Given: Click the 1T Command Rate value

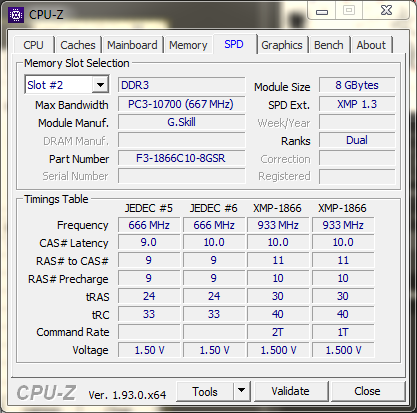Looking at the screenshot, I should tap(343, 332).
